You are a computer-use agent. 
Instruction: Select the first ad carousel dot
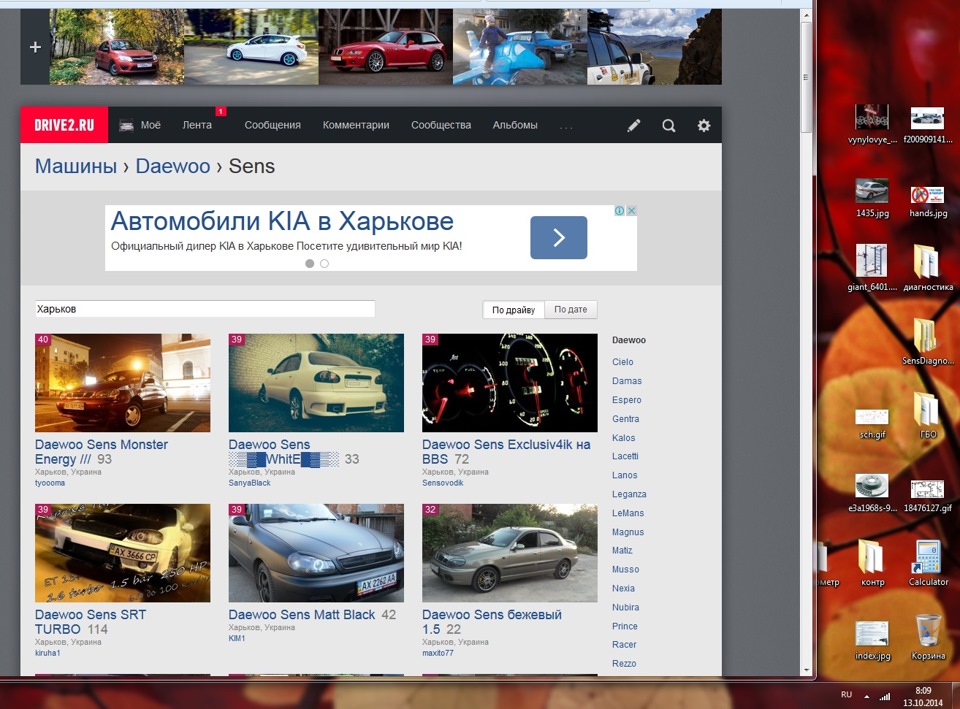pos(310,263)
